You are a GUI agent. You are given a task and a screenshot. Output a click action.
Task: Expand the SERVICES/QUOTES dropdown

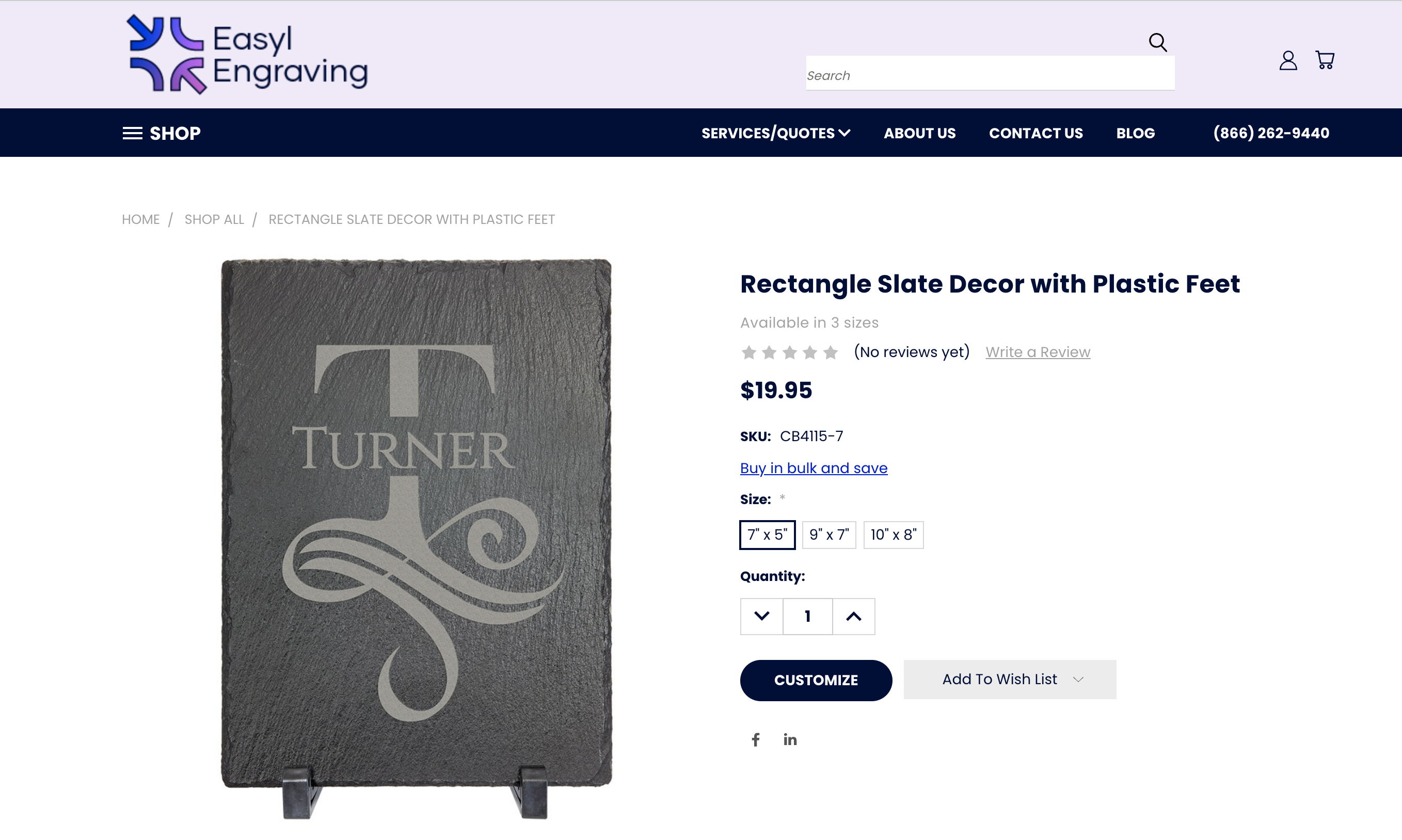(775, 133)
